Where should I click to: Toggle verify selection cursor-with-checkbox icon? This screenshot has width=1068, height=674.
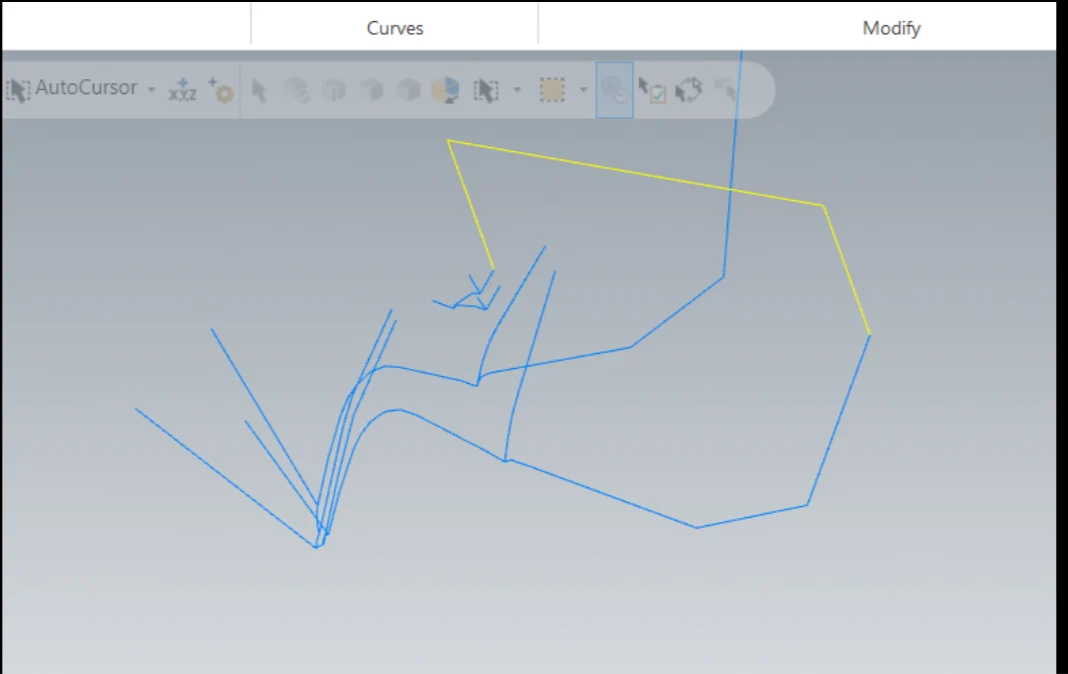pyautogui.click(x=652, y=91)
